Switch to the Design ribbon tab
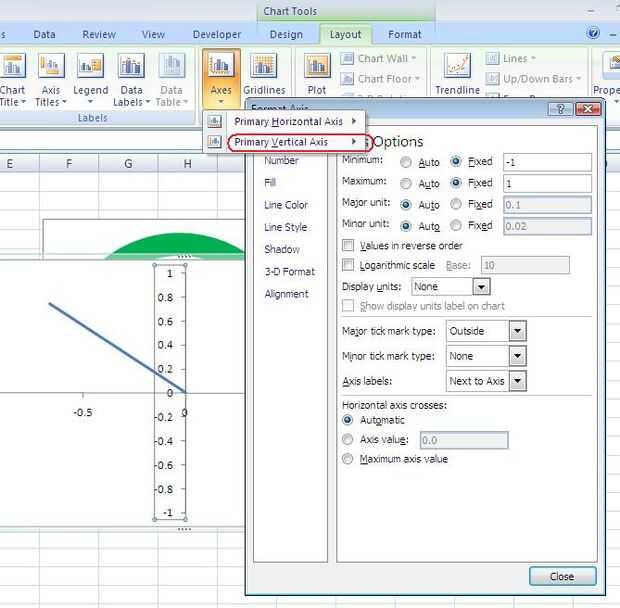The height and width of the screenshot is (608, 620). point(286,34)
